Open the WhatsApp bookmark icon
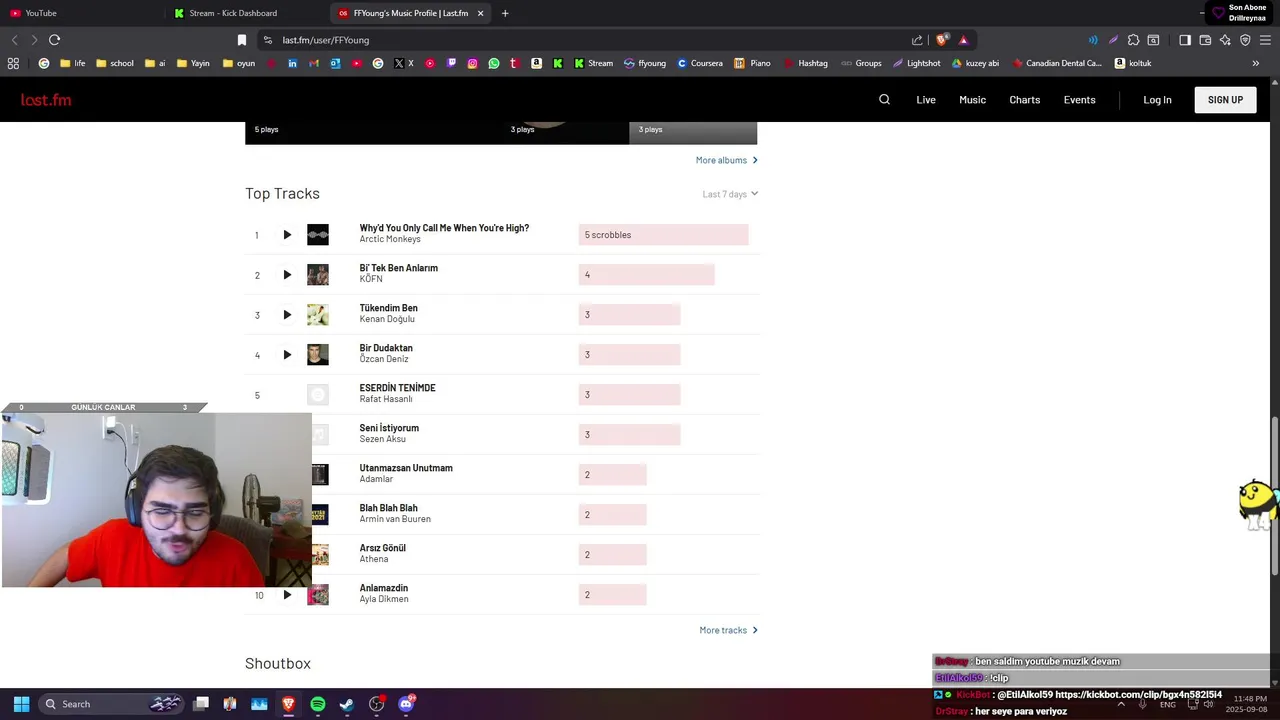 point(494,63)
